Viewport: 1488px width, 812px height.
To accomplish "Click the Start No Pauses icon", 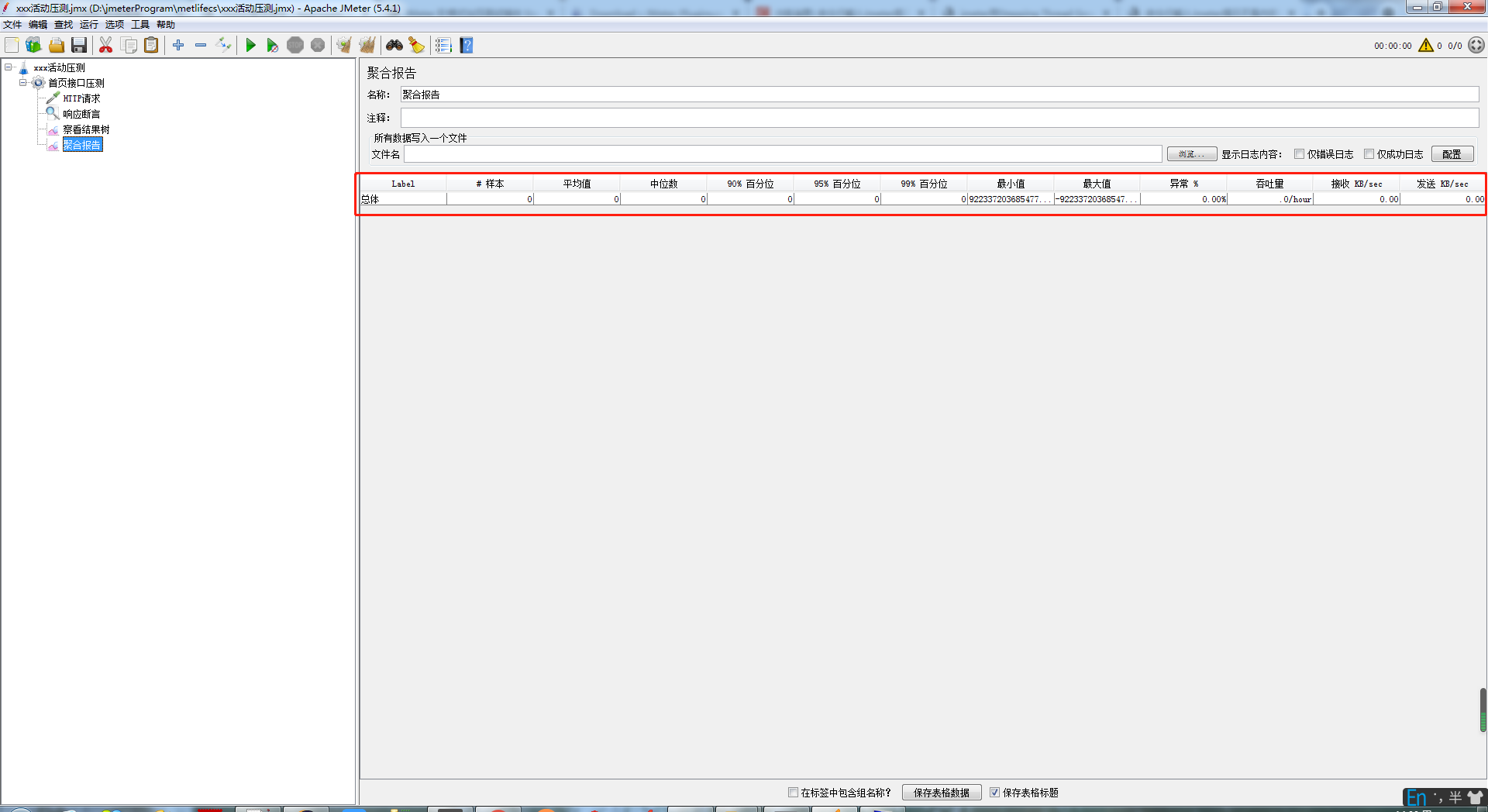I will (x=272, y=46).
